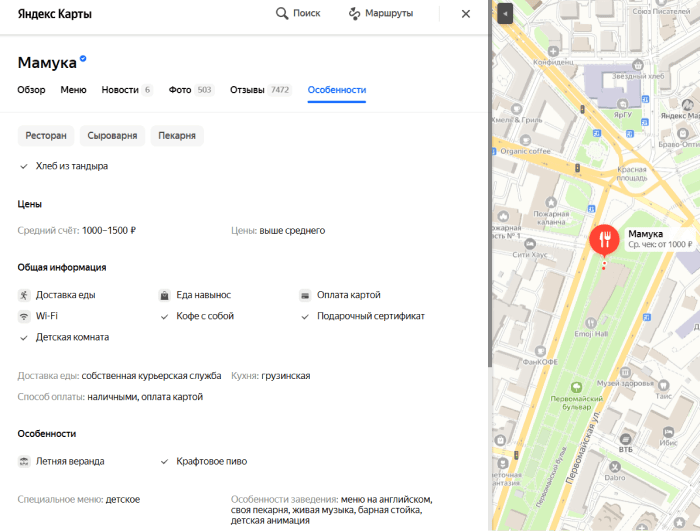700x531 pixels.
Task: Click the Пекарня category chip
Action: click(x=177, y=135)
